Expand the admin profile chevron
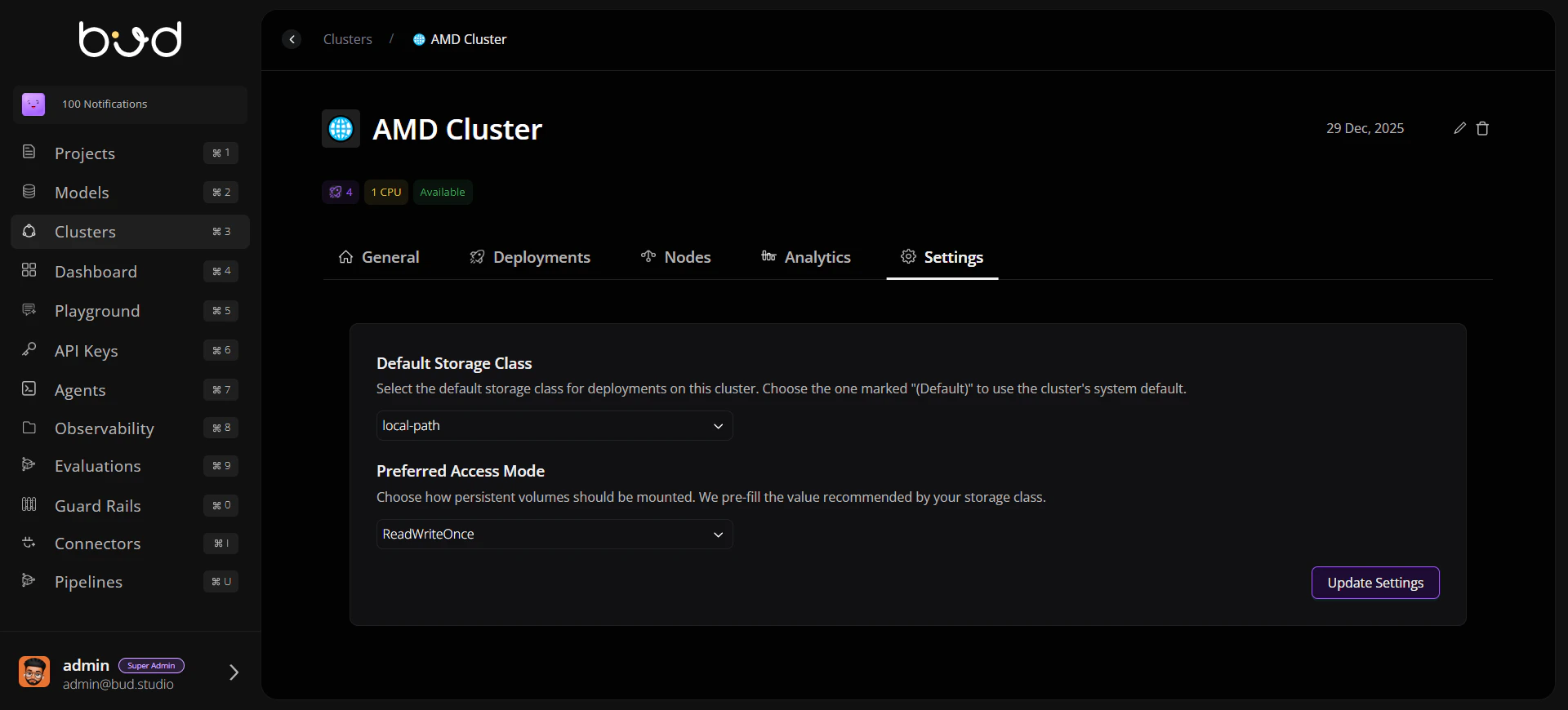 (x=234, y=672)
